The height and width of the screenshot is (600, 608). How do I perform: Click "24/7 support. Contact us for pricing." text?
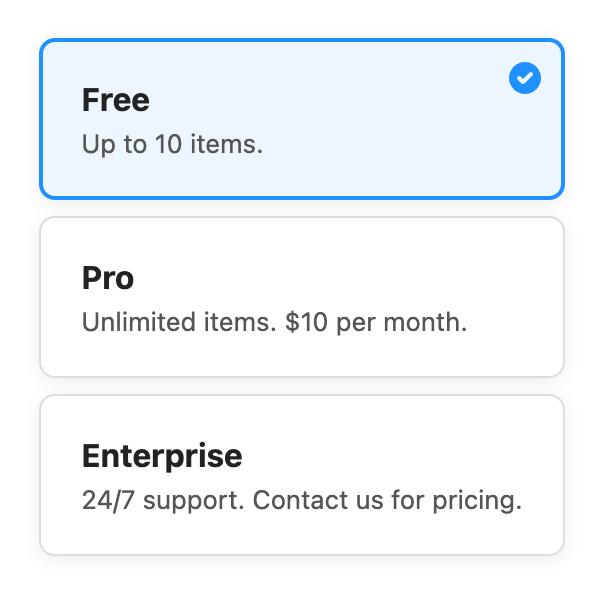tap(302, 500)
